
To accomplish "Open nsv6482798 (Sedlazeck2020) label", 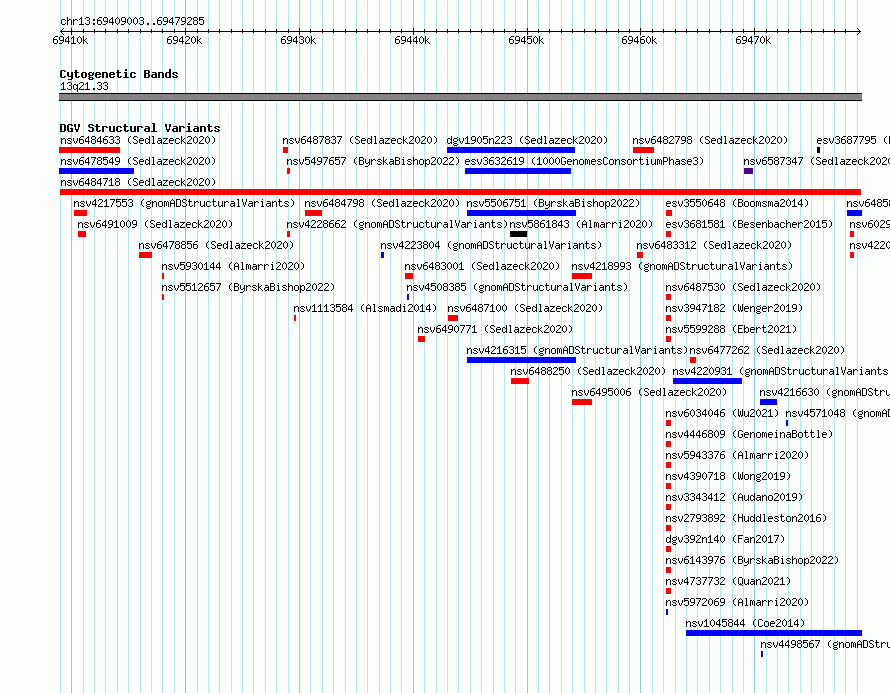I will point(711,140).
